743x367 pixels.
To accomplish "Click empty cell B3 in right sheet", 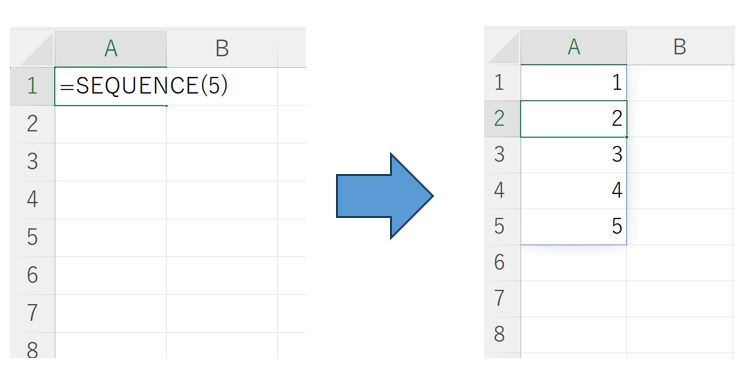I will 680,155.
